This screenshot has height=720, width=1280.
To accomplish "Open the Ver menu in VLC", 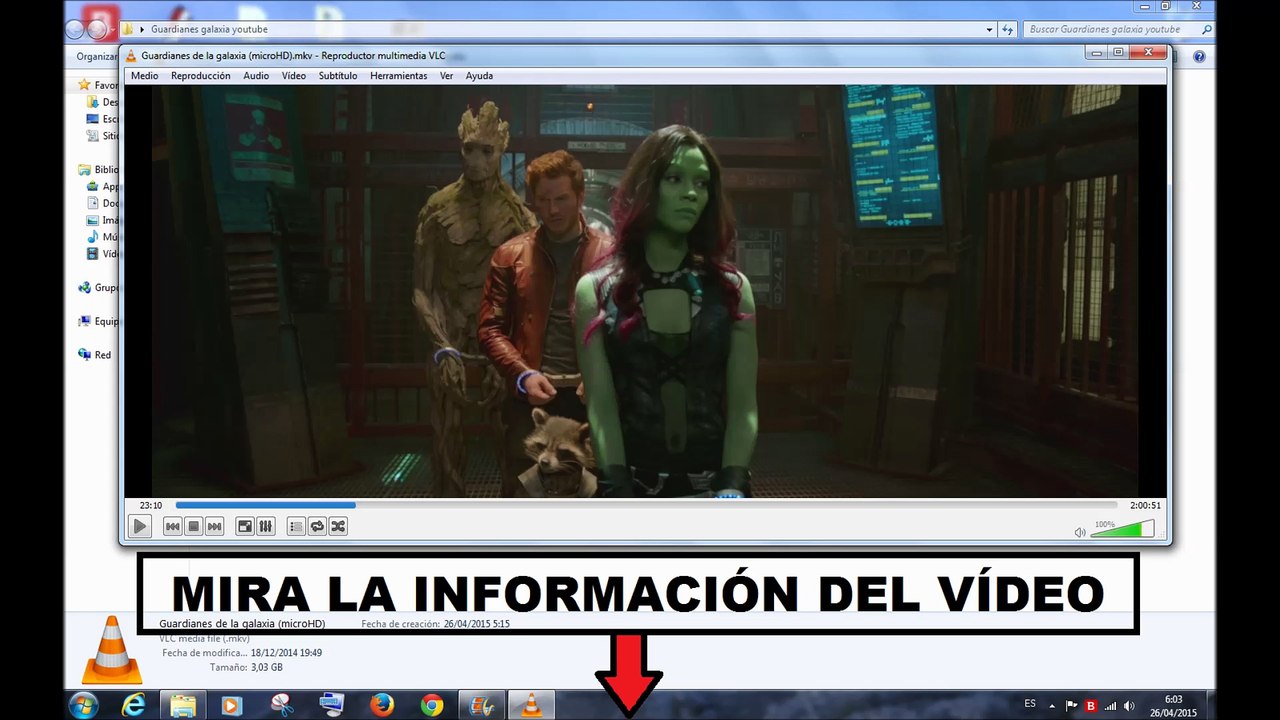I will pos(446,76).
